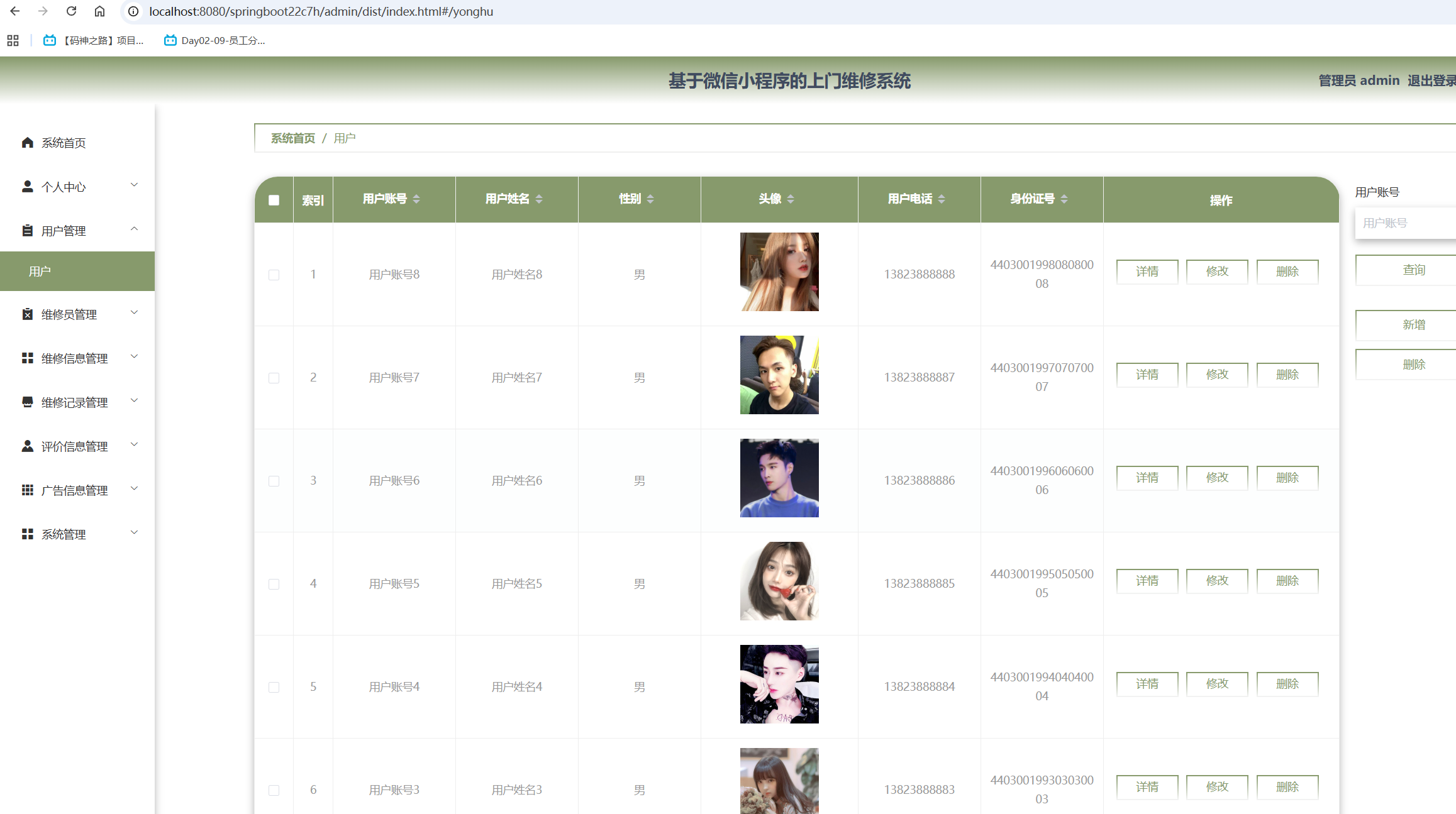Check the row for 用户账号8
This screenshot has height=814, width=1456.
tap(274, 275)
